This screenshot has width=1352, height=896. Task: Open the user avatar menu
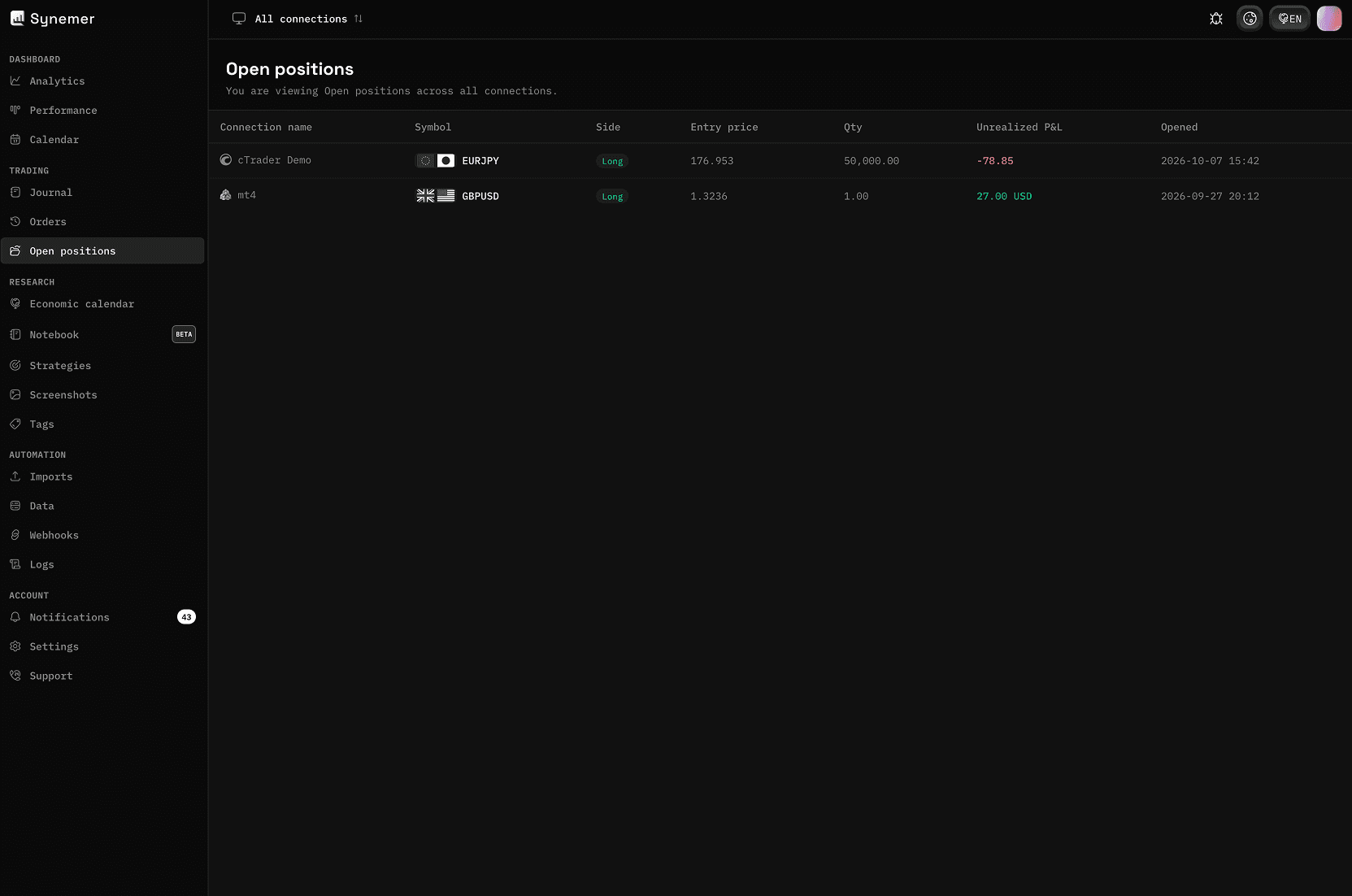(x=1329, y=19)
